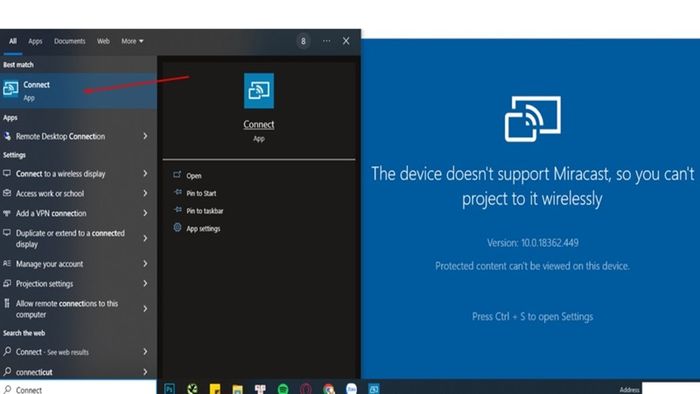700x394 pixels.
Task: Click the Miracast not supported message
Action: click(x=533, y=186)
